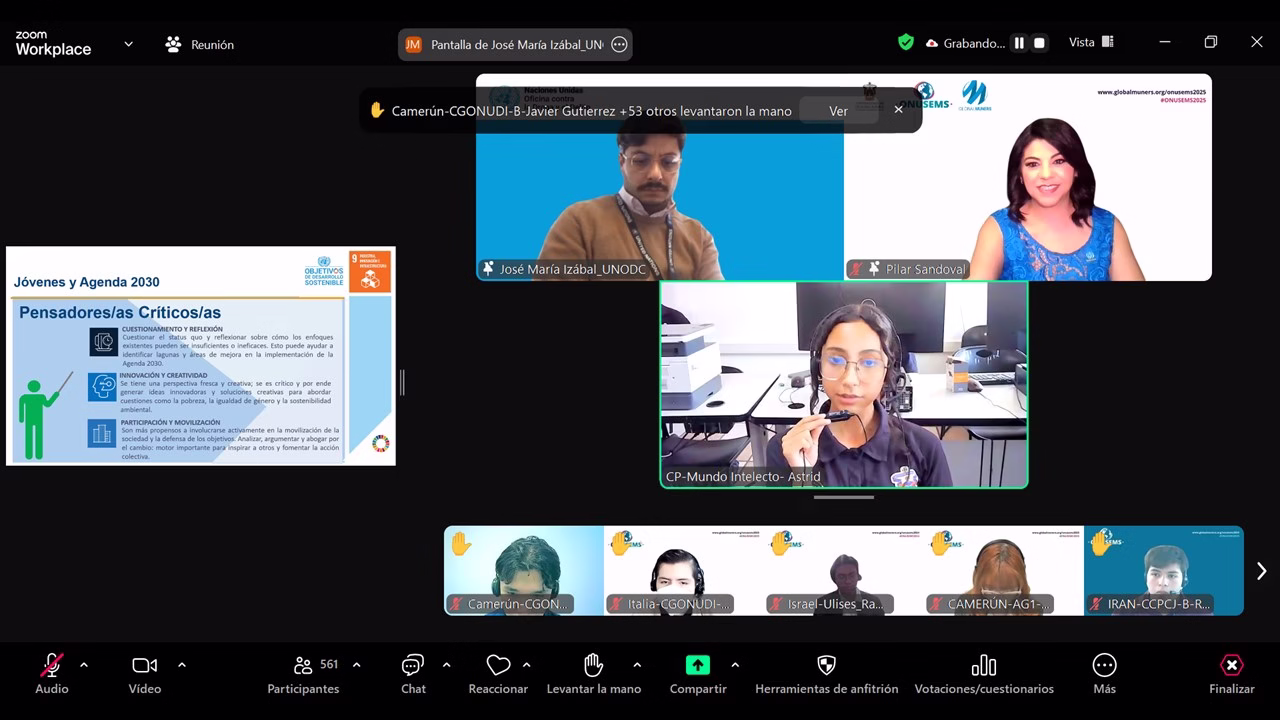The image size is (1280, 720).
Task: Pause the recording
Action: pos(1019,43)
